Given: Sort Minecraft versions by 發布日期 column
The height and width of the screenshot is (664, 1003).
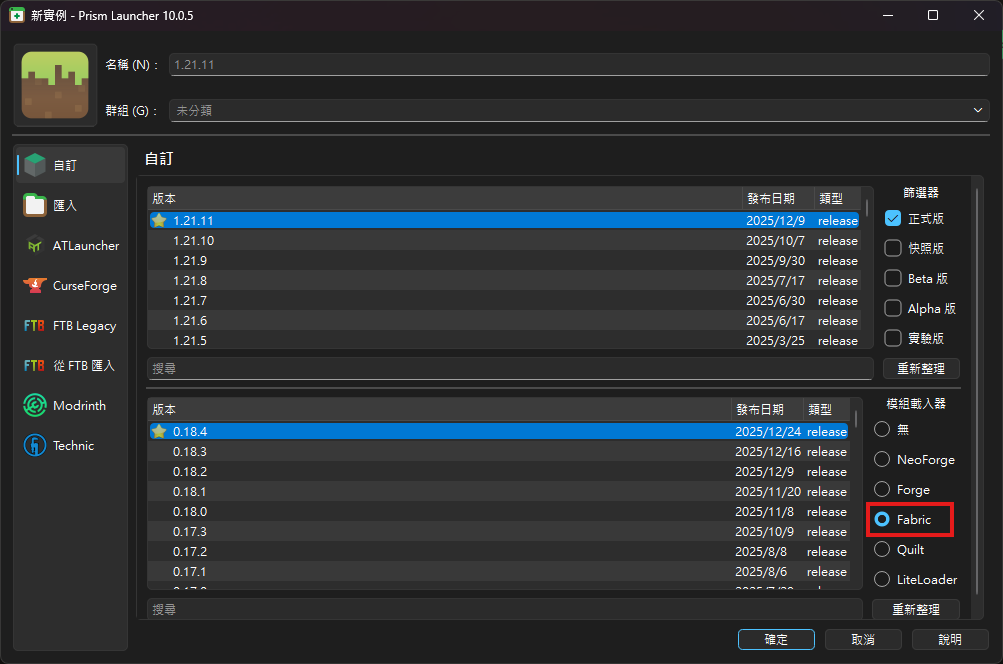Looking at the screenshot, I should click(x=776, y=198).
